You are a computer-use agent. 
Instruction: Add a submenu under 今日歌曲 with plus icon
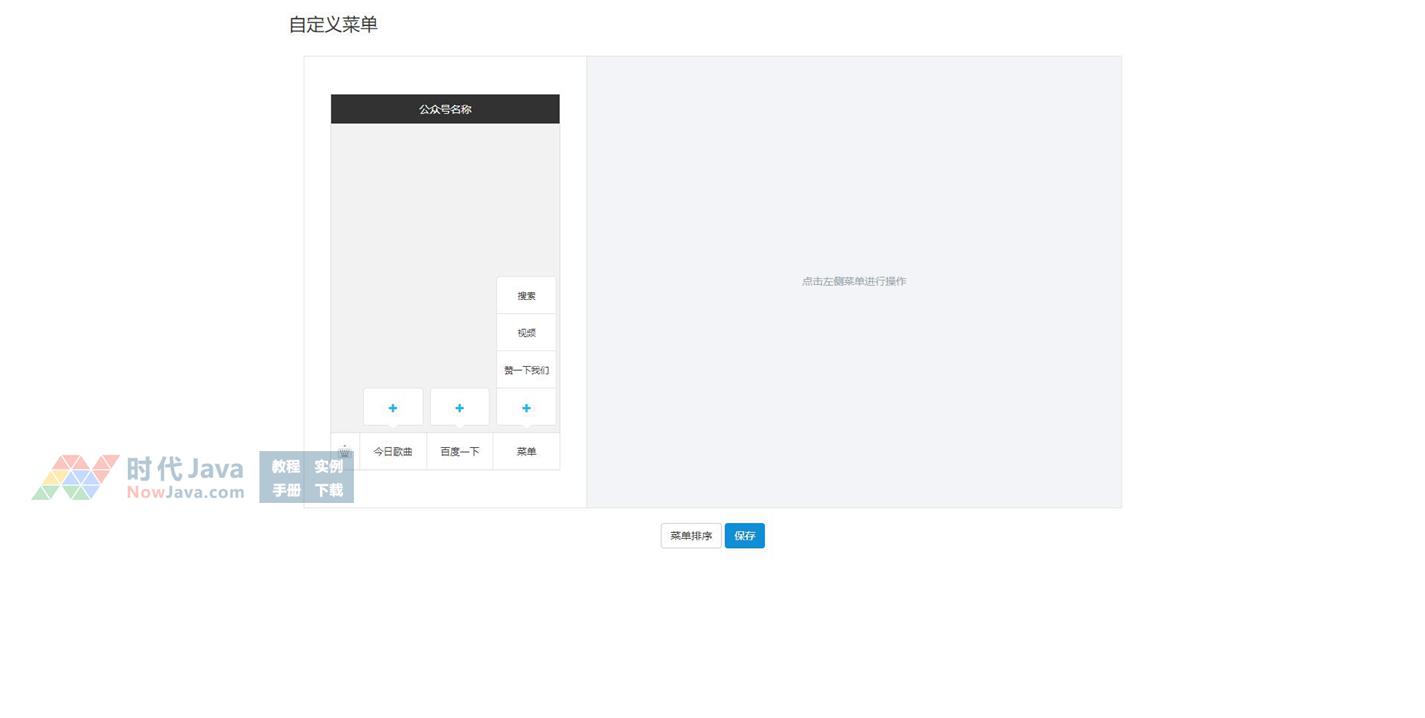(x=393, y=408)
